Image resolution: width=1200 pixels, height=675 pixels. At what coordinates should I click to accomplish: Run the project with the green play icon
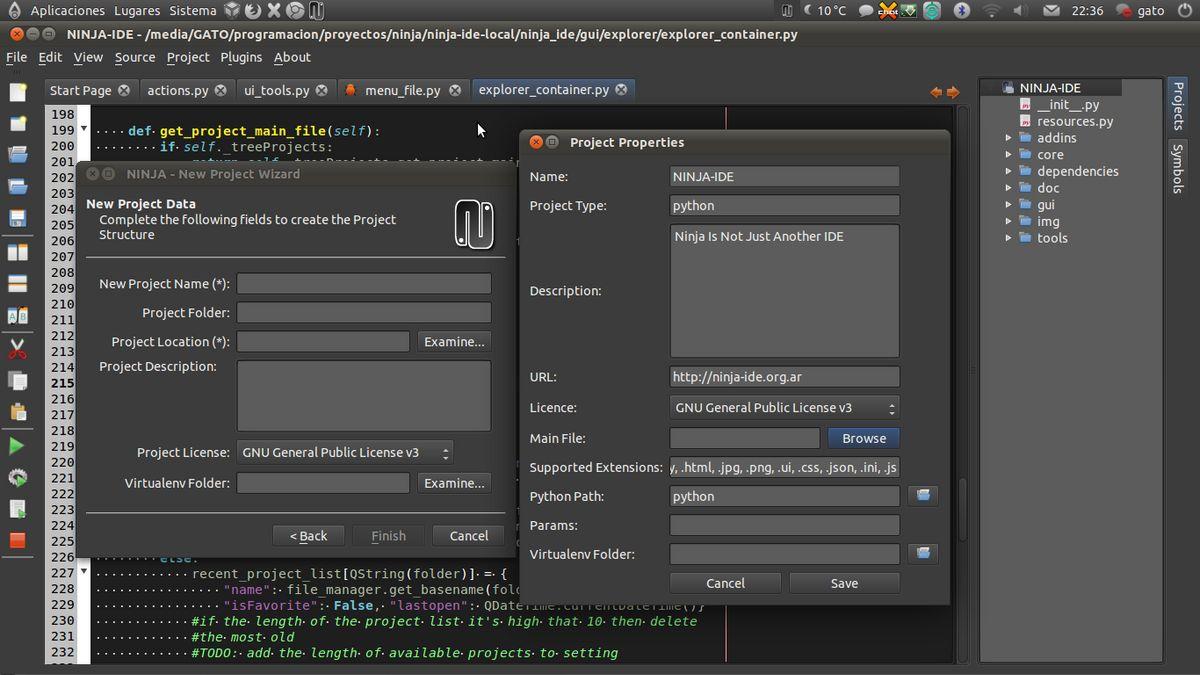tap(17, 446)
